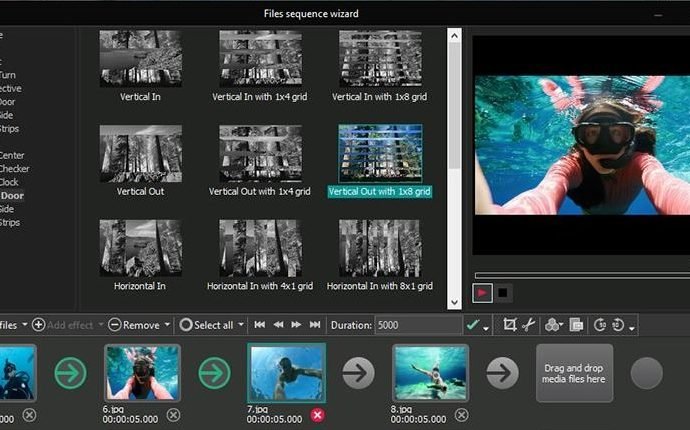Open dropdown after rotate icons
Image resolution: width=690 pixels, height=430 pixels.
point(632,328)
